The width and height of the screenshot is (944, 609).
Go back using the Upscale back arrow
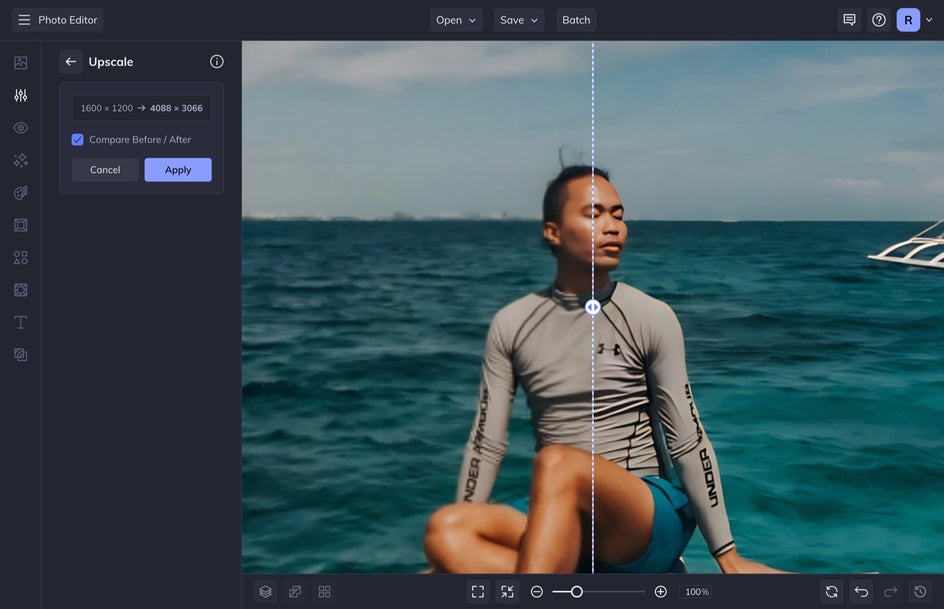click(71, 62)
